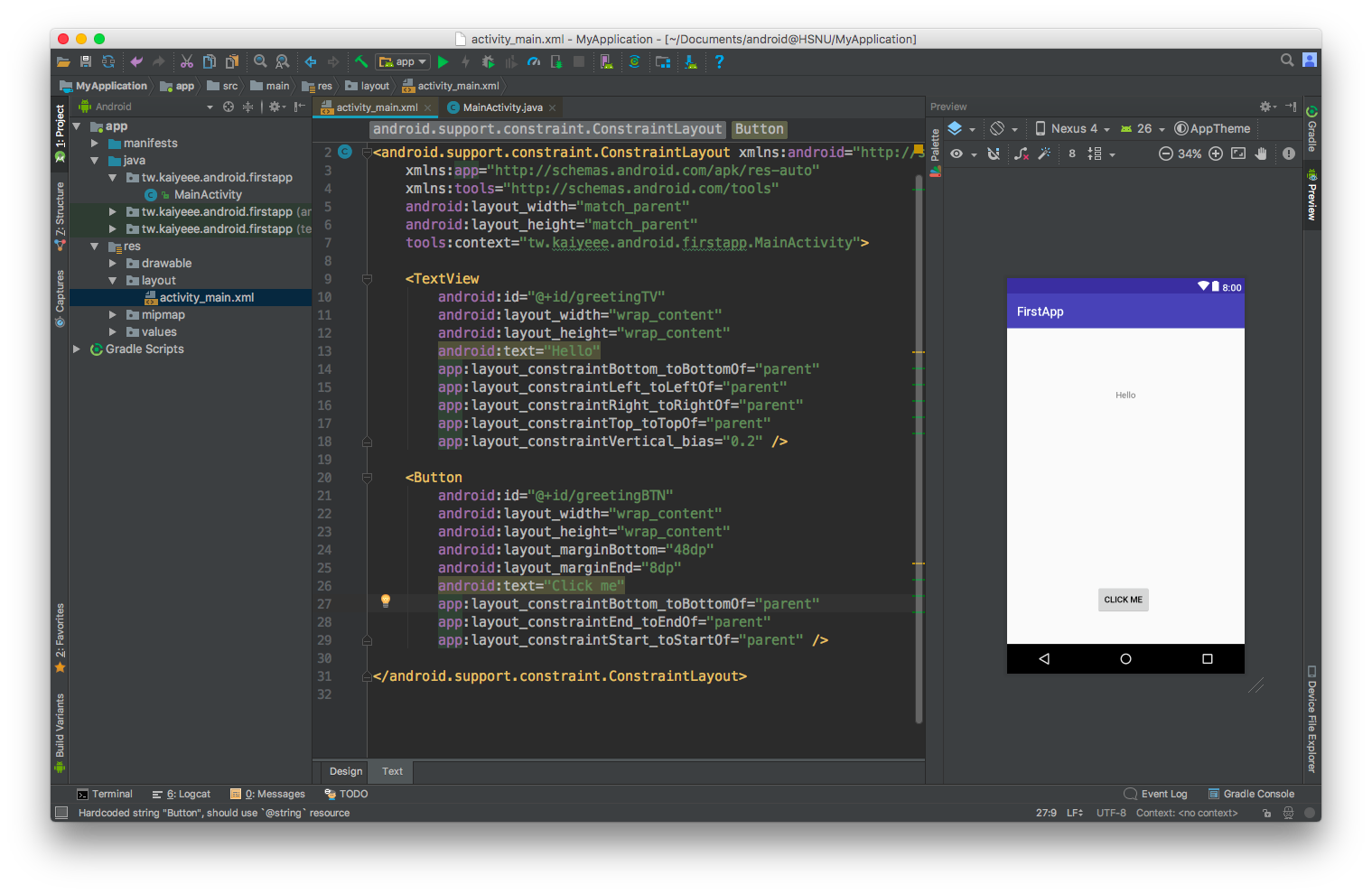The height and width of the screenshot is (894, 1372).
Task: Toggle the pan hand tool in preview
Action: [x=1261, y=154]
